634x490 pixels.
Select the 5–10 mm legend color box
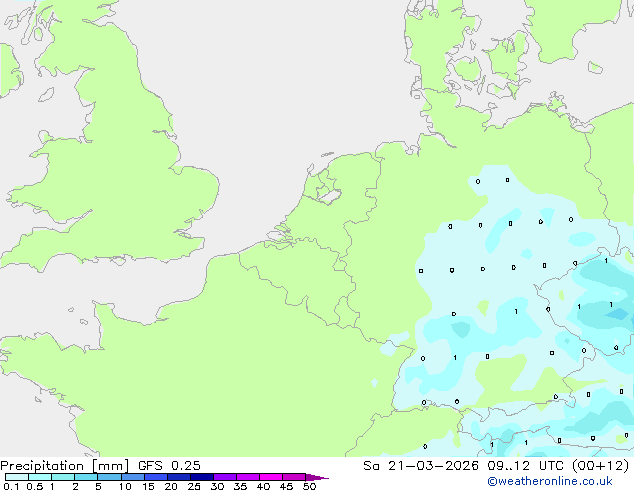tap(109, 477)
